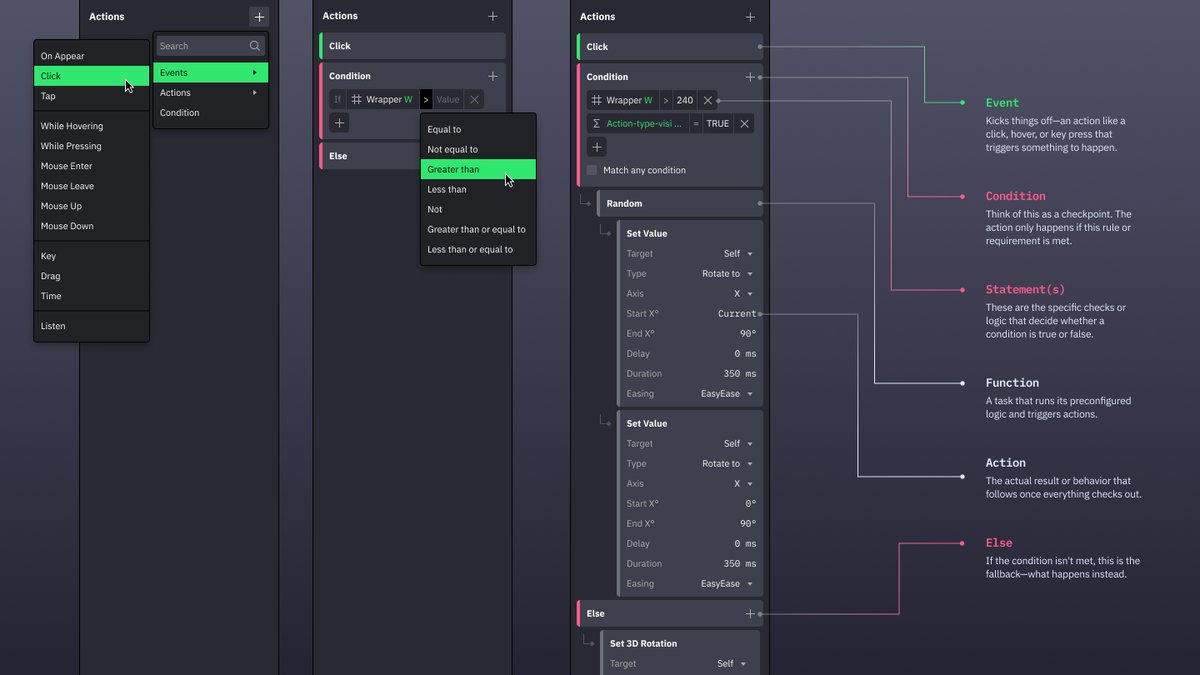Select Less than operator
The image size is (1200, 675).
(478, 189)
